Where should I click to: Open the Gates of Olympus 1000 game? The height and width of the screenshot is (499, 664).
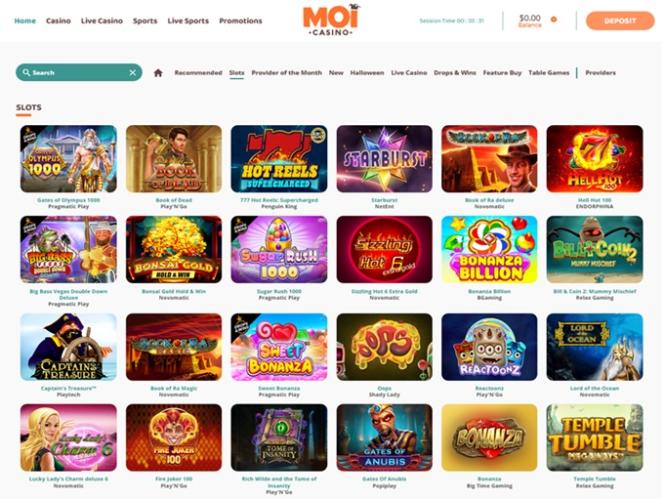click(69, 159)
